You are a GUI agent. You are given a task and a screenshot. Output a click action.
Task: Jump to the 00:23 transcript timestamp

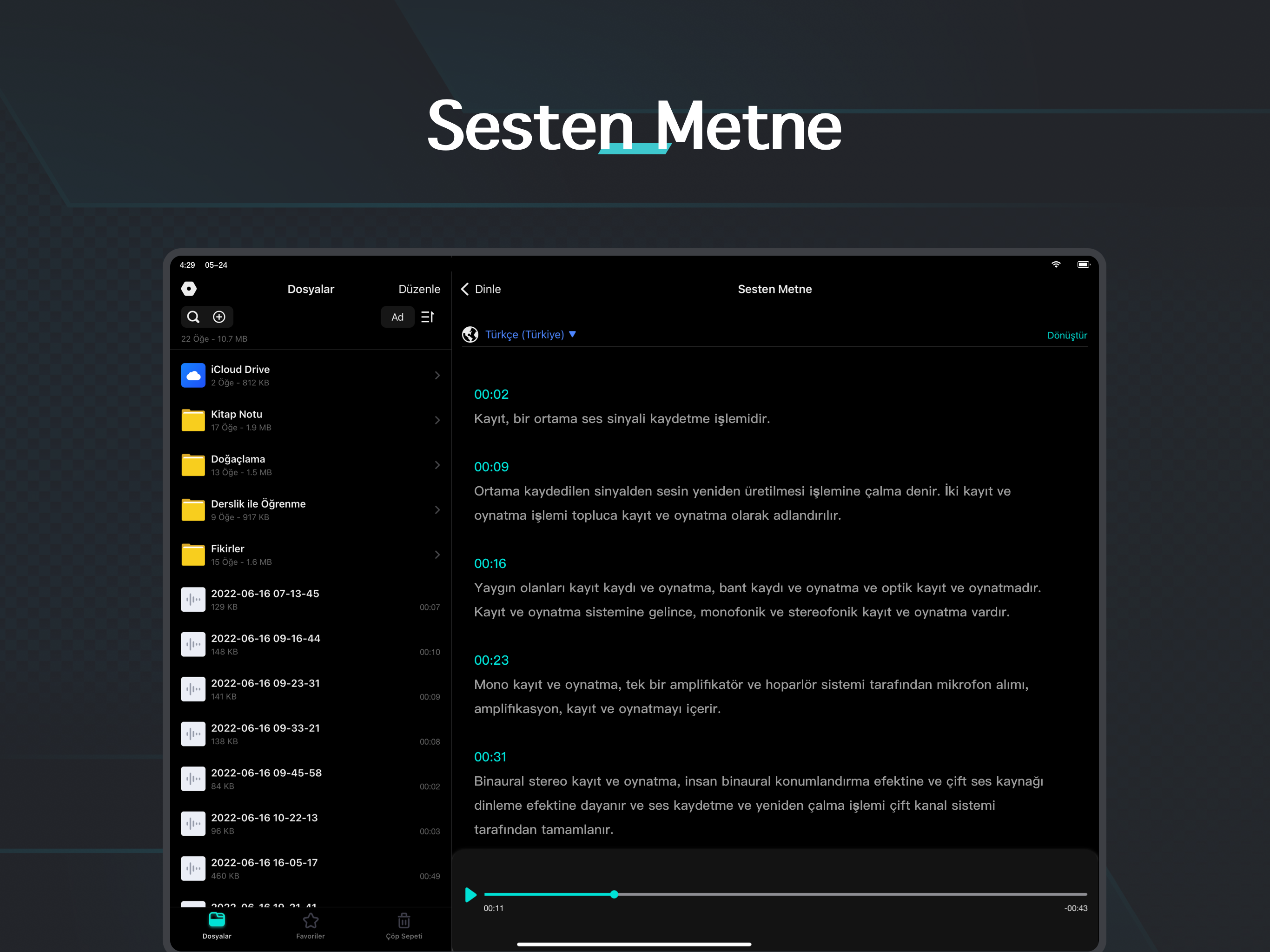point(491,661)
